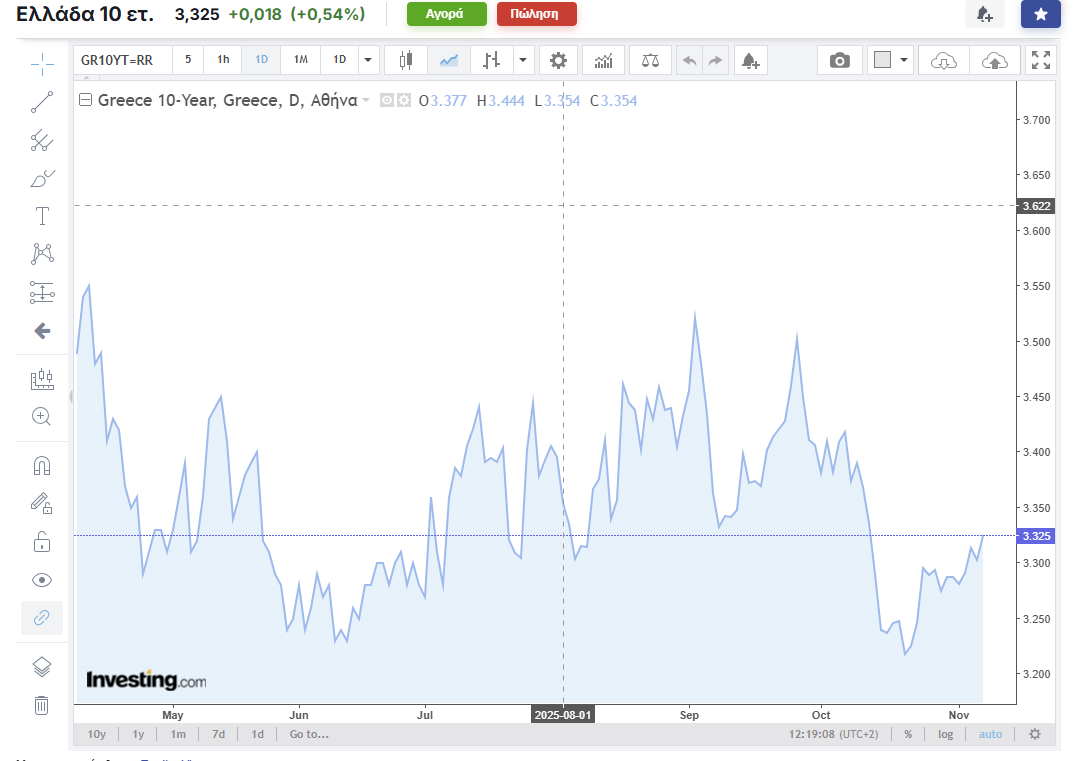Open chart settings gear icon

(558, 60)
